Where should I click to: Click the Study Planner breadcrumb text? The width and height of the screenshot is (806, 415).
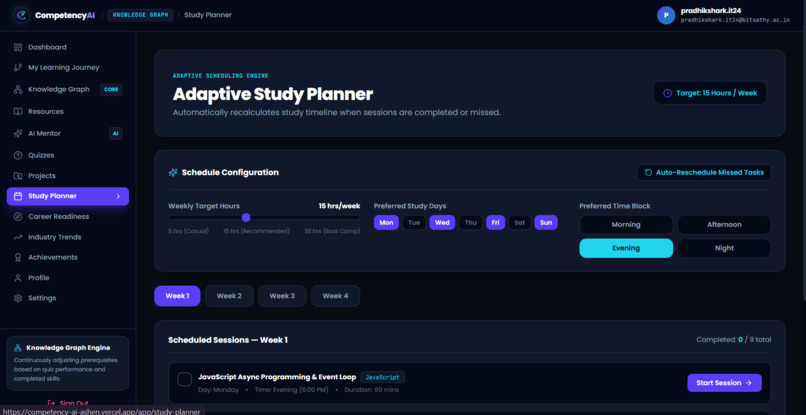click(208, 15)
